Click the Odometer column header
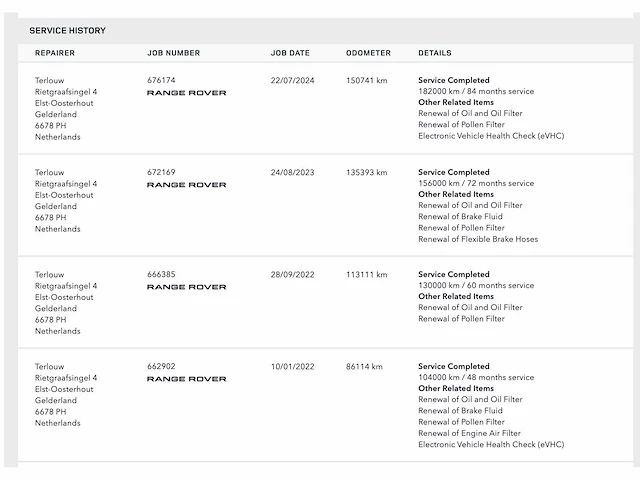The image size is (640, 480). point(368,53)
